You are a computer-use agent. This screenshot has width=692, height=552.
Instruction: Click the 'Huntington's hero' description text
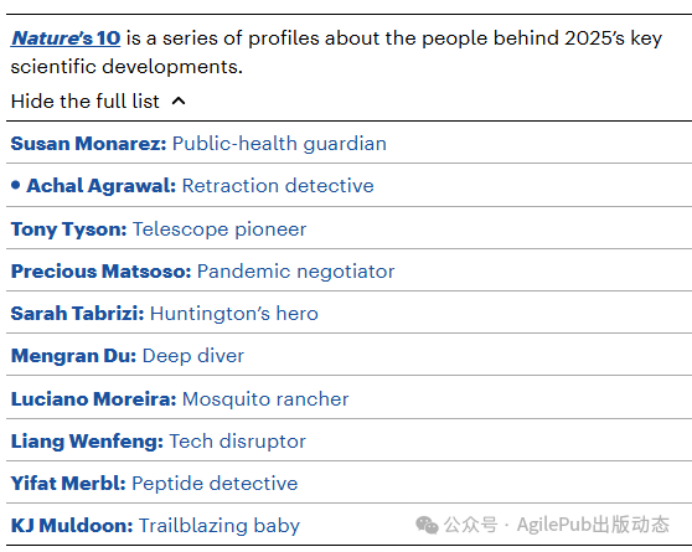pyautogui.click(x=234, y=314)
